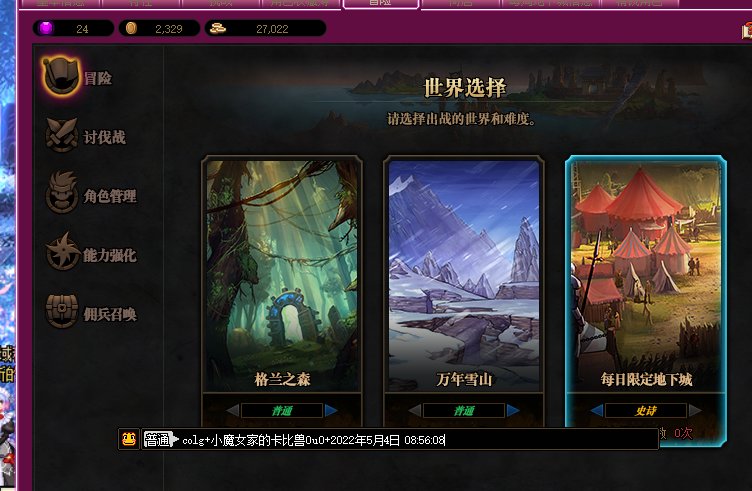Click the 冒险 menu label text

click(98, 78)
